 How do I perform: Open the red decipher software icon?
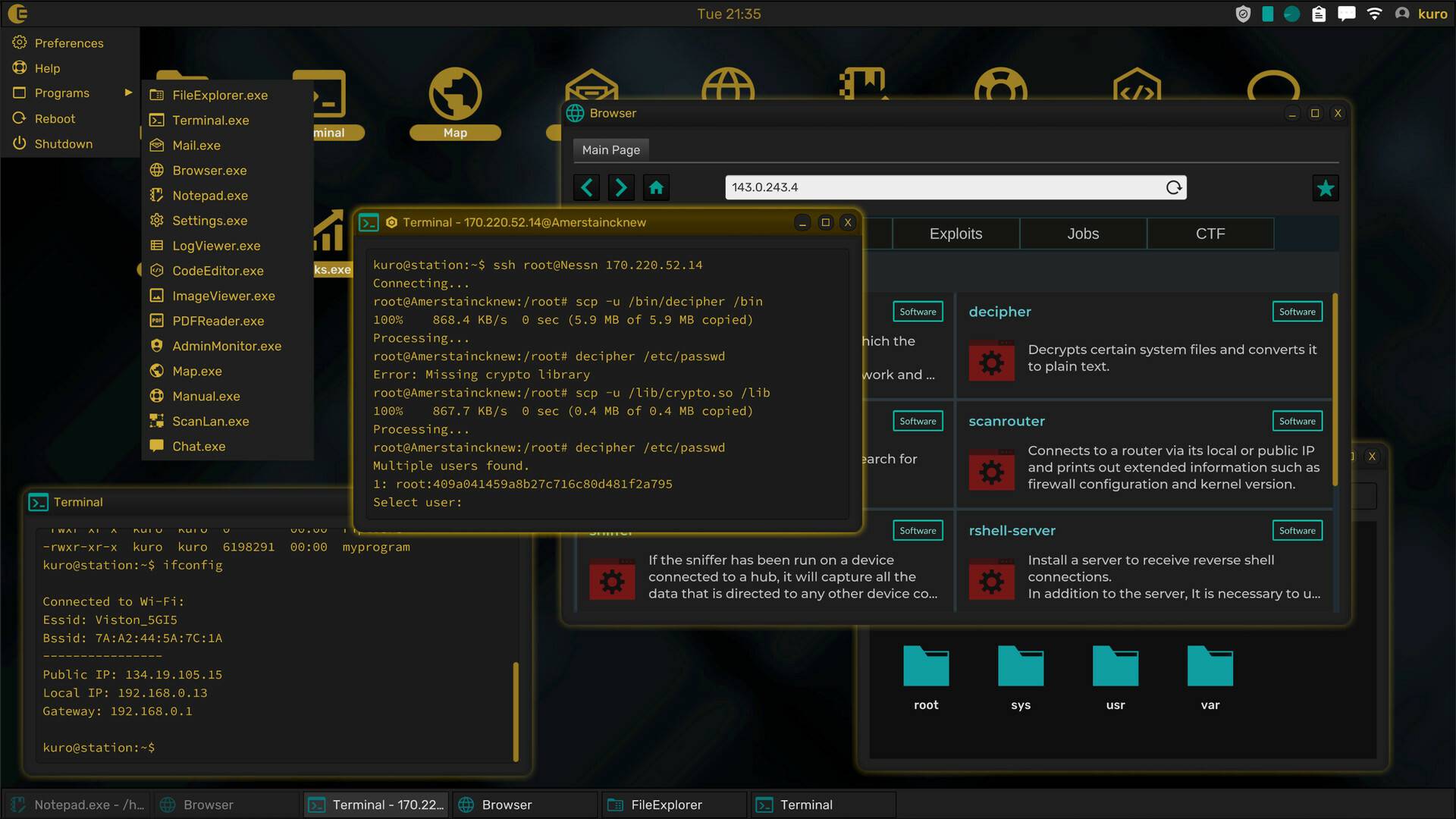[x=991, y=362]
